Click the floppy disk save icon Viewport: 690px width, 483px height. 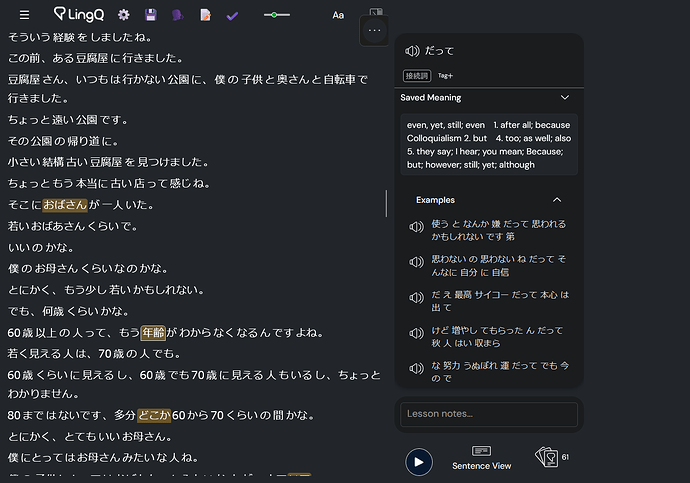tap(150, 15)
